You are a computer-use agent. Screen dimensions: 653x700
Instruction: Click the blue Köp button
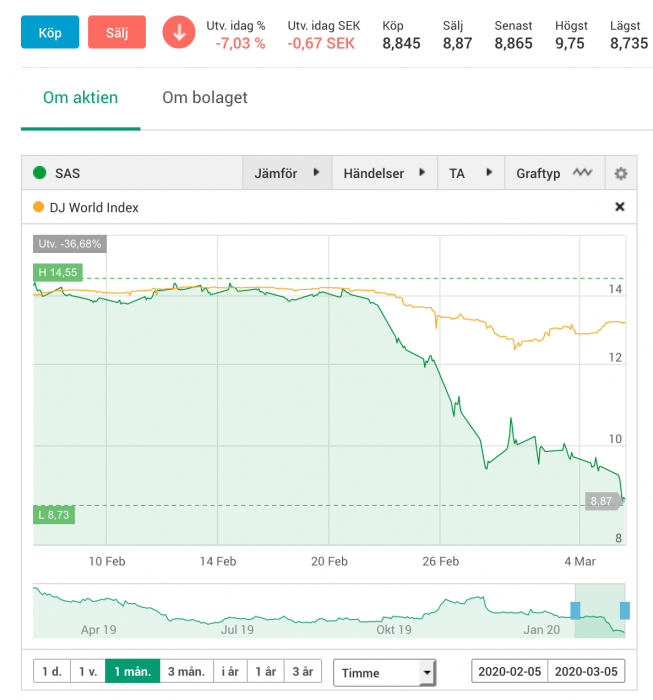pyautogui.click(x=50, y=32)
